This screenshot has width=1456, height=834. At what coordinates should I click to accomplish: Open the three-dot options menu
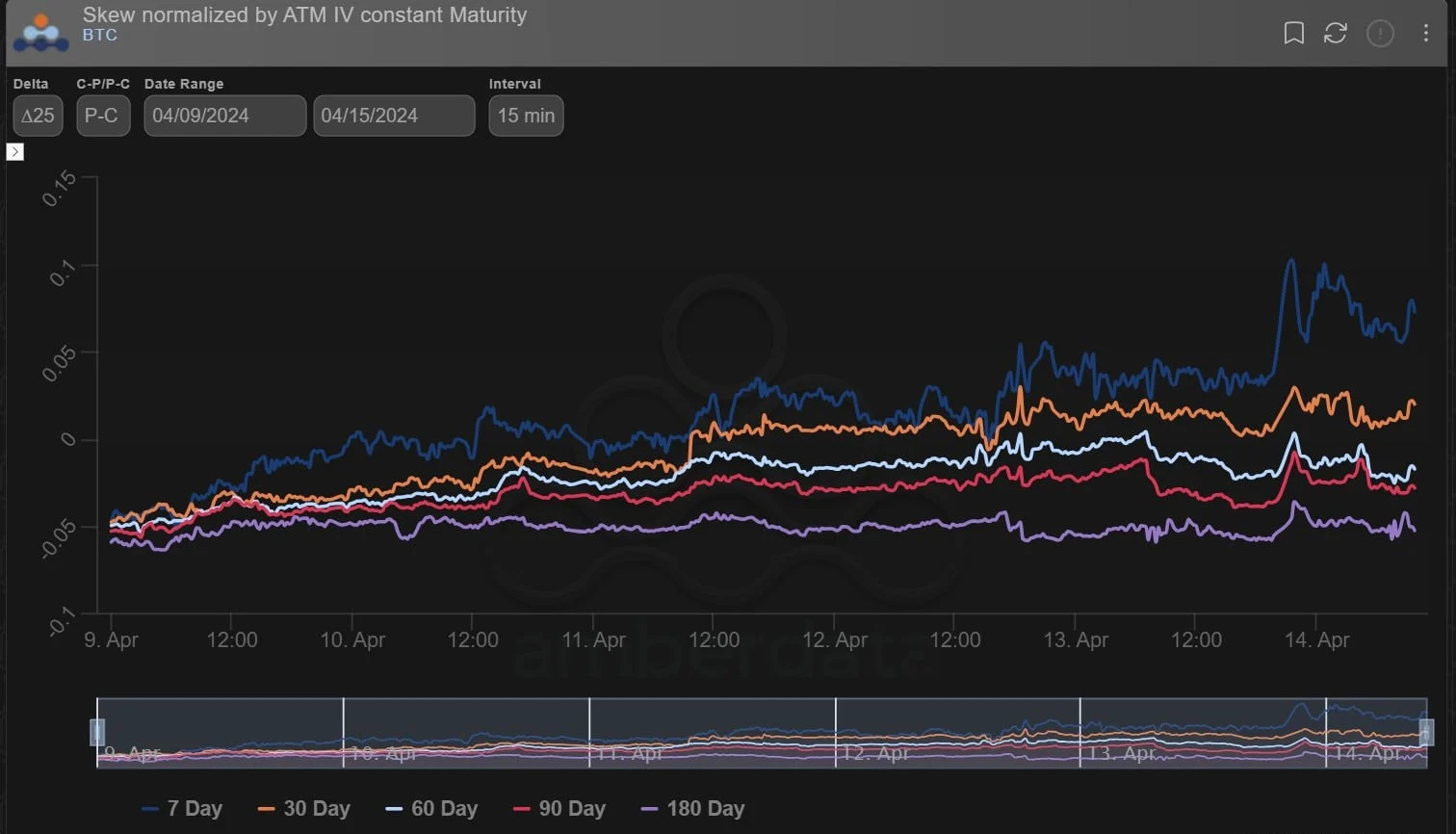click(1426, 34)
